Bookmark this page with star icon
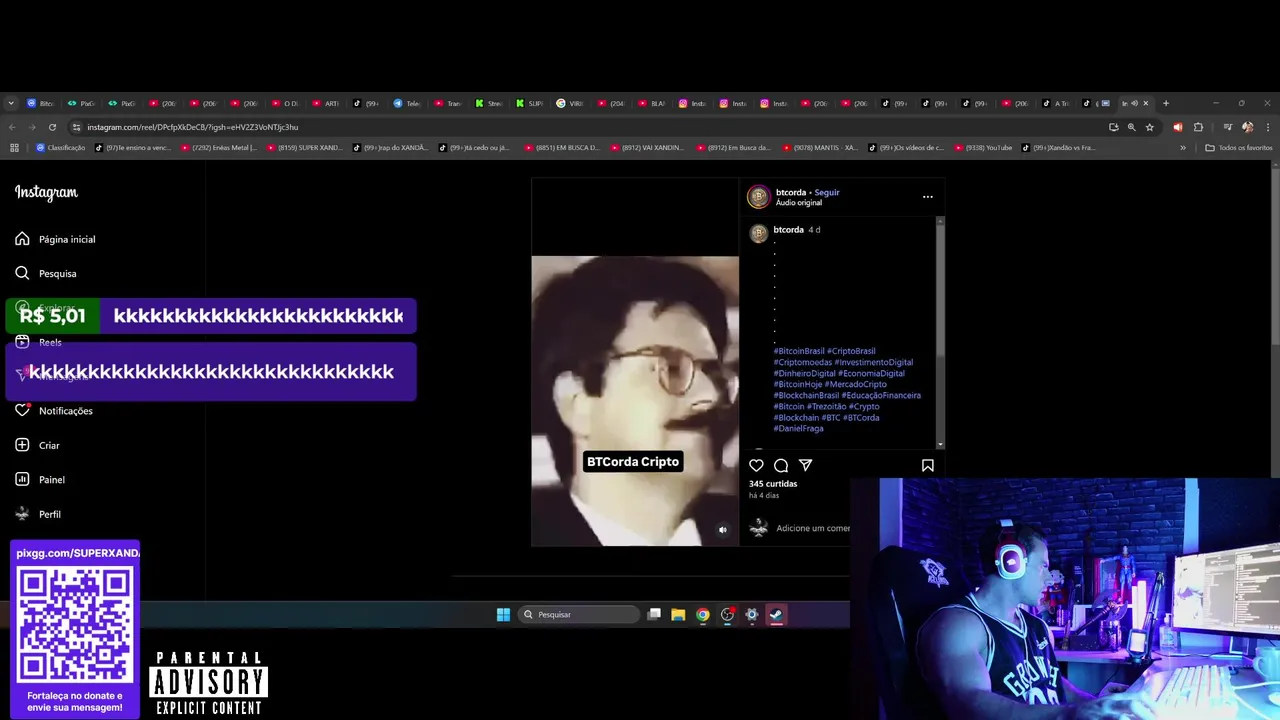This screenshot has height=720, width=1280. [1150, 127]
